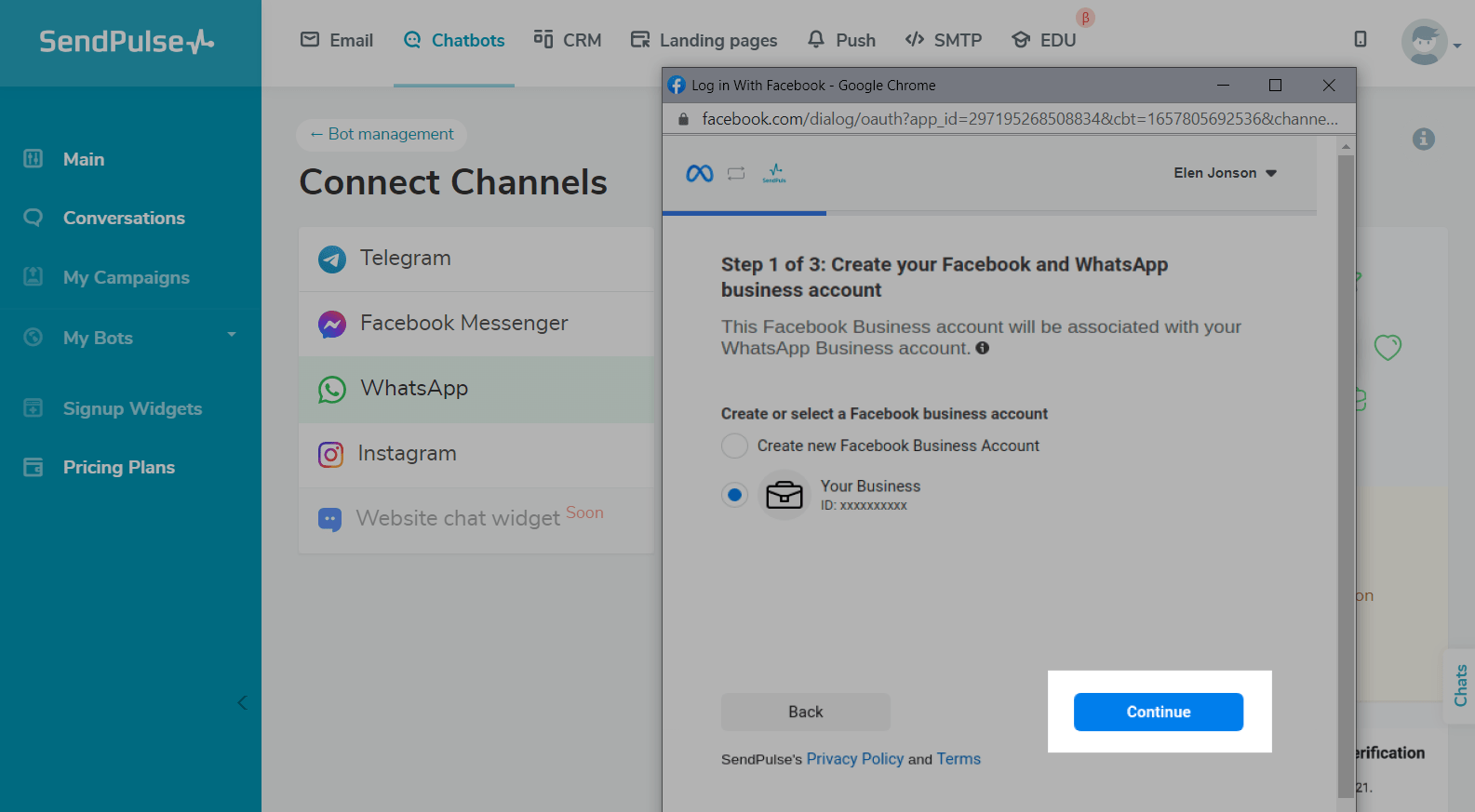Click the Your Business briefcase icon
Image resolution: width=1475 pixels, height=812 pixels.
(x=784, y=495)
